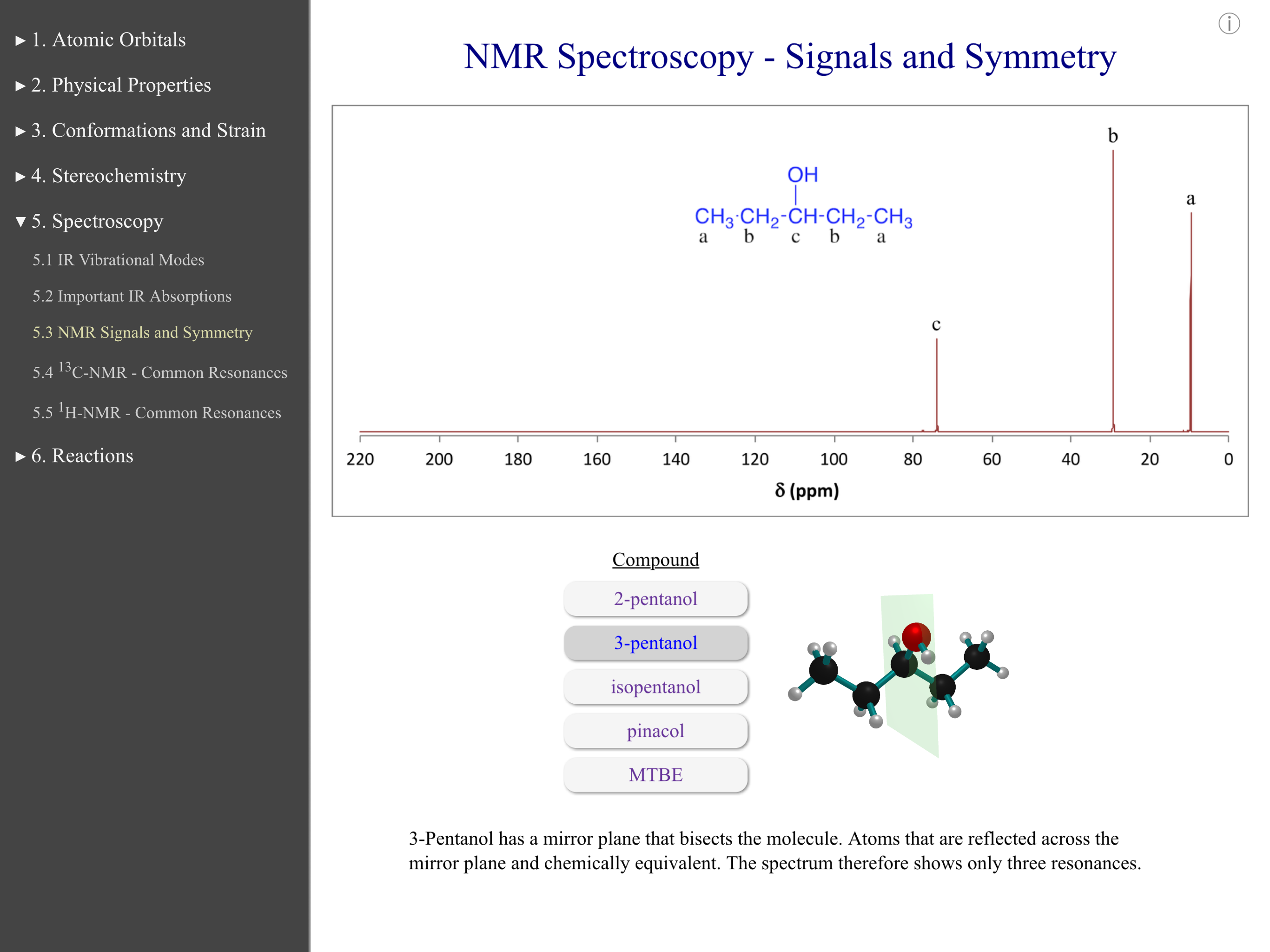This screenshot has width=1270, height=952.
Task: Click peak label a in the spectrum
Action: click(x=1191, y=199)
